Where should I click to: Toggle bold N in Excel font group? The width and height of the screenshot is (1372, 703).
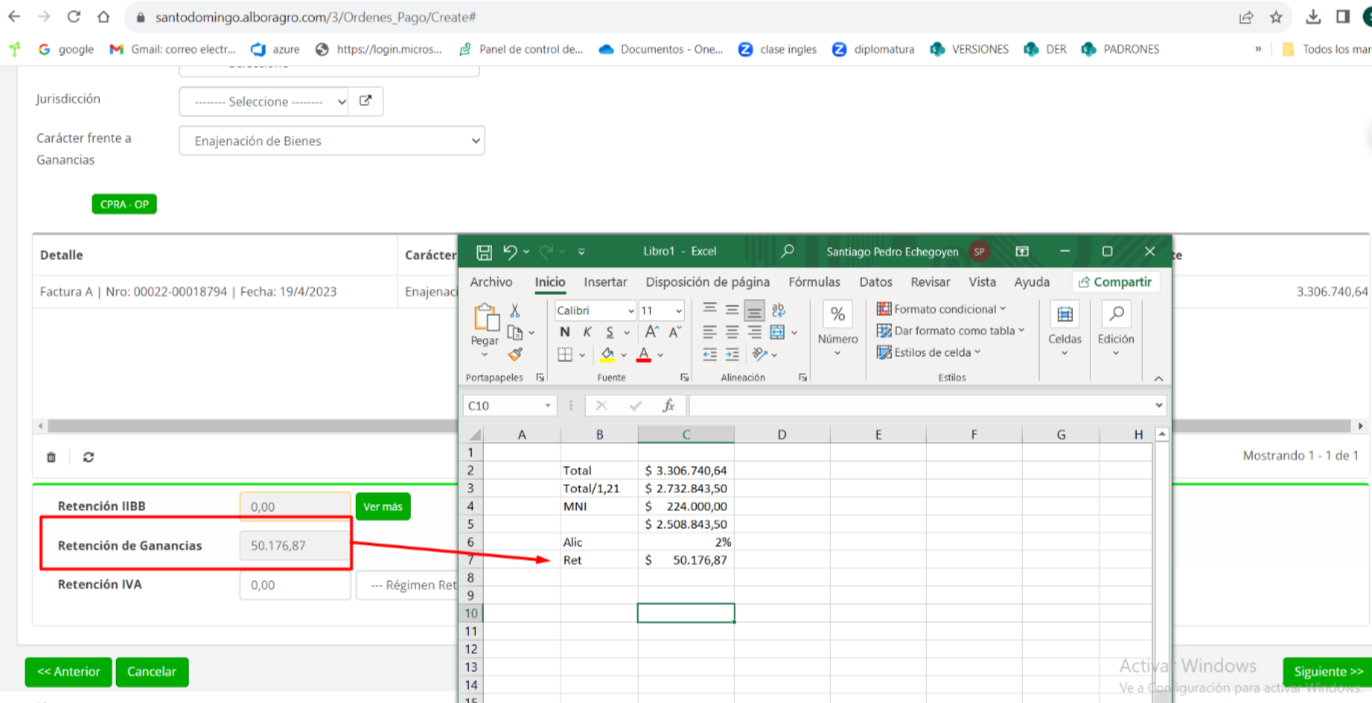click(565, 332)
